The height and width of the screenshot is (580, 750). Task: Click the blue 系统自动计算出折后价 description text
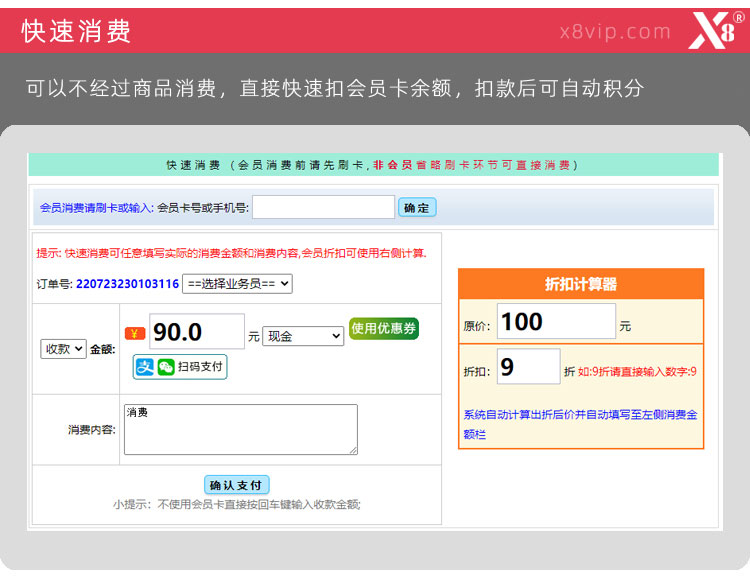tap(580, 424)
